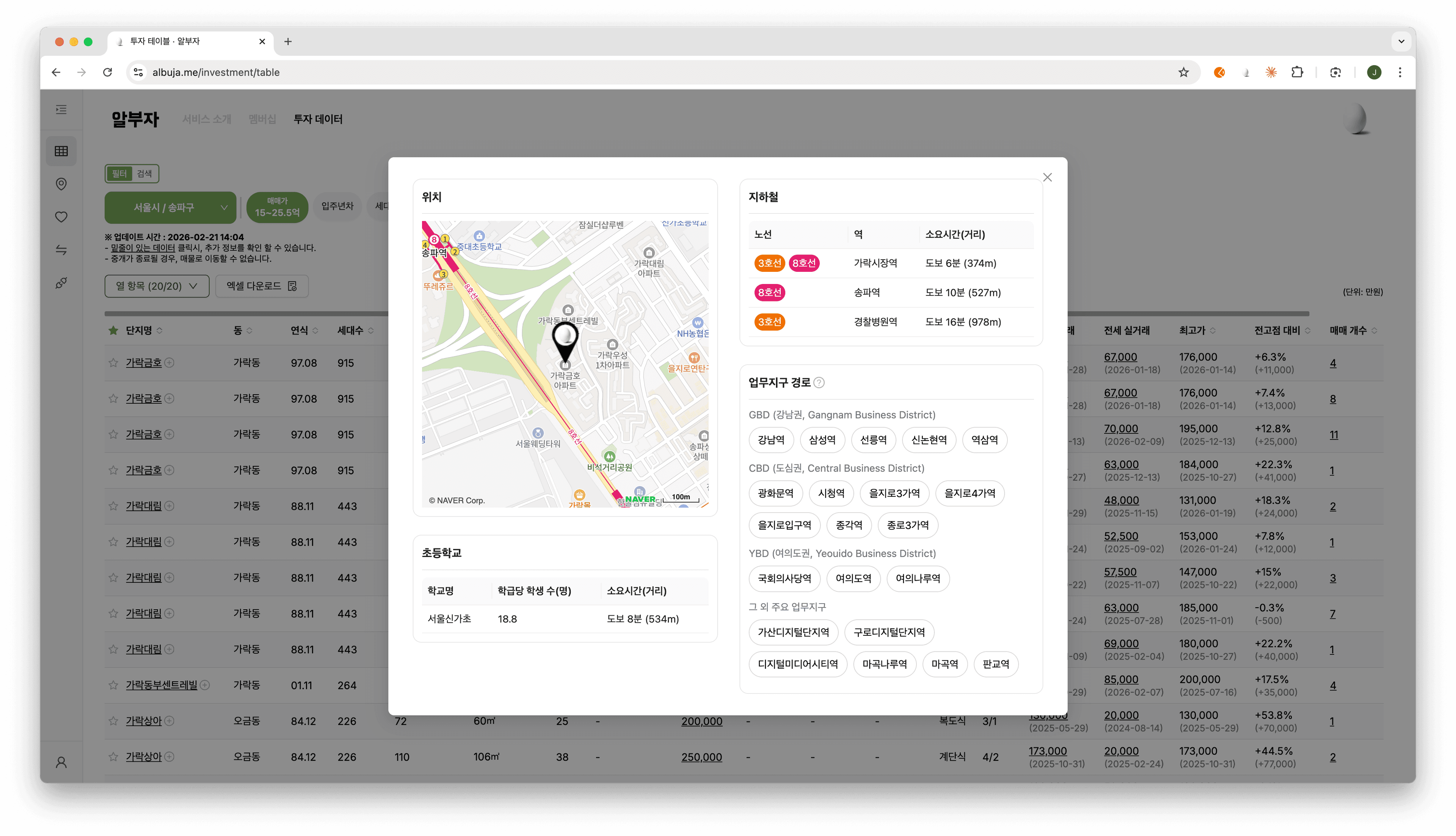Open the link sidebar icon
Viewport: 1456px width, 836px height.
(x=61, y=282)
